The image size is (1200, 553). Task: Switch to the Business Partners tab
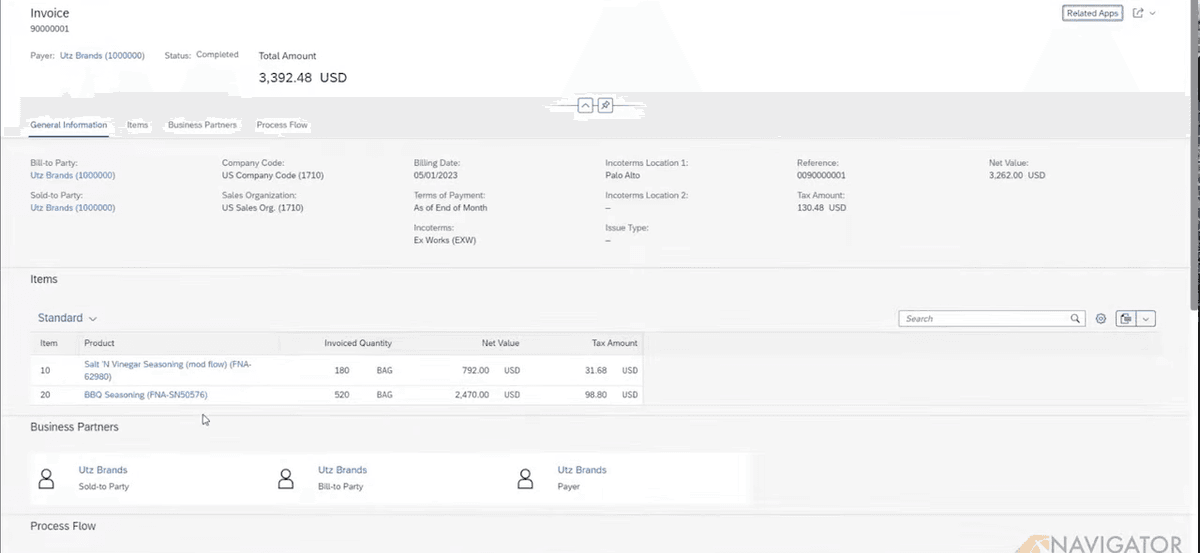[202, 125]
